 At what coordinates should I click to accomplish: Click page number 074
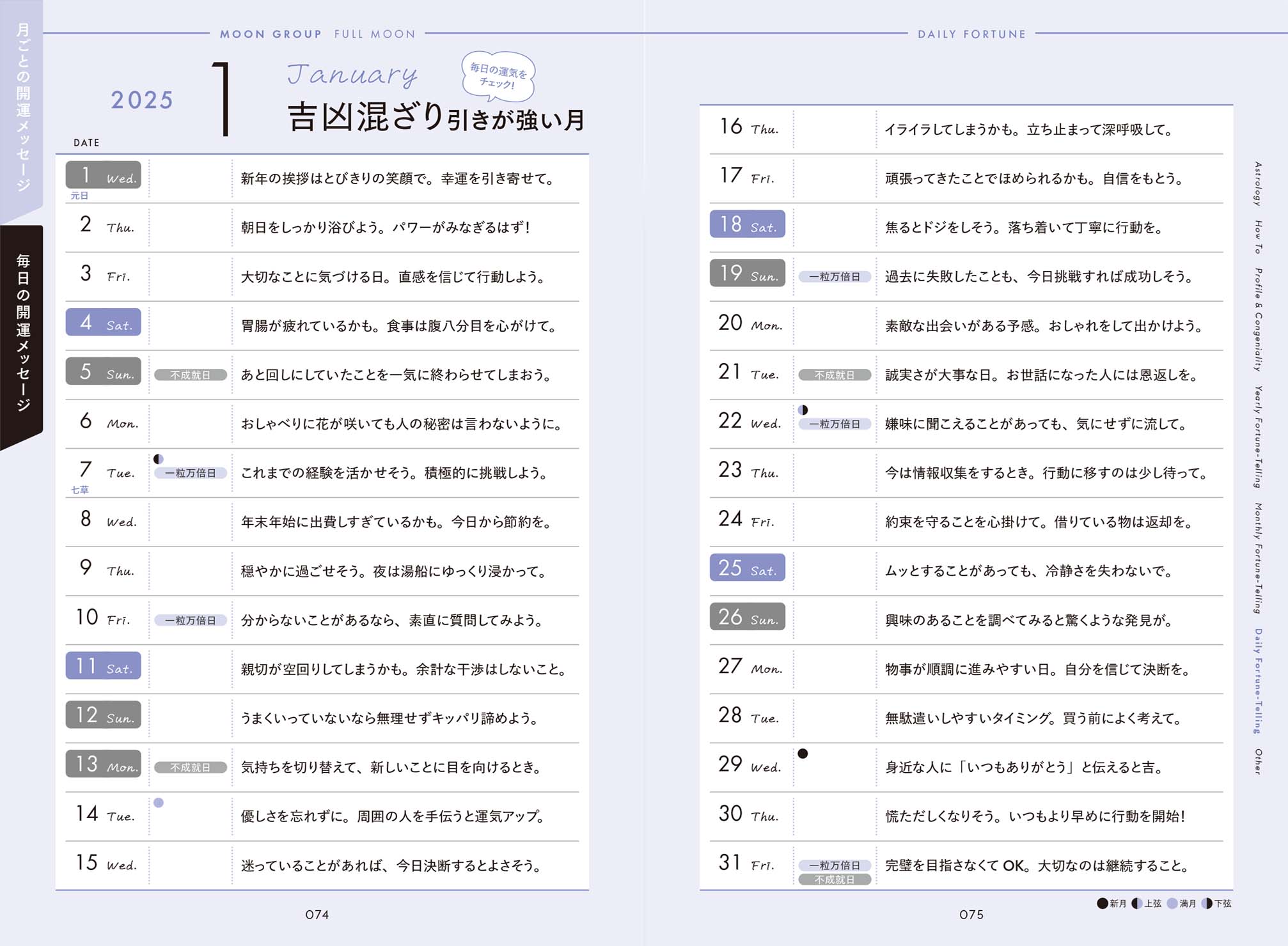pyautogui.click(x=317, y=915)
